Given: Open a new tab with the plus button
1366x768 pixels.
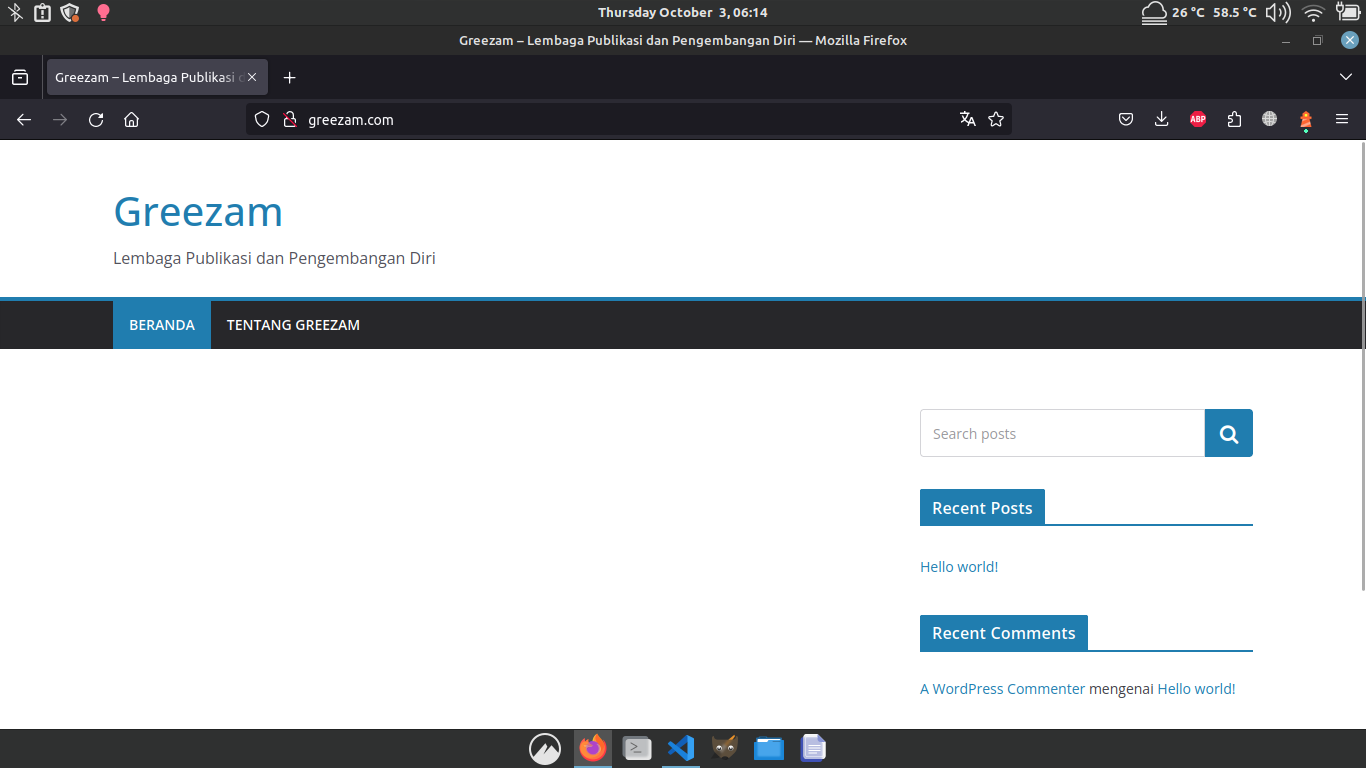Looking at the screenshot, I should point(289,77).
